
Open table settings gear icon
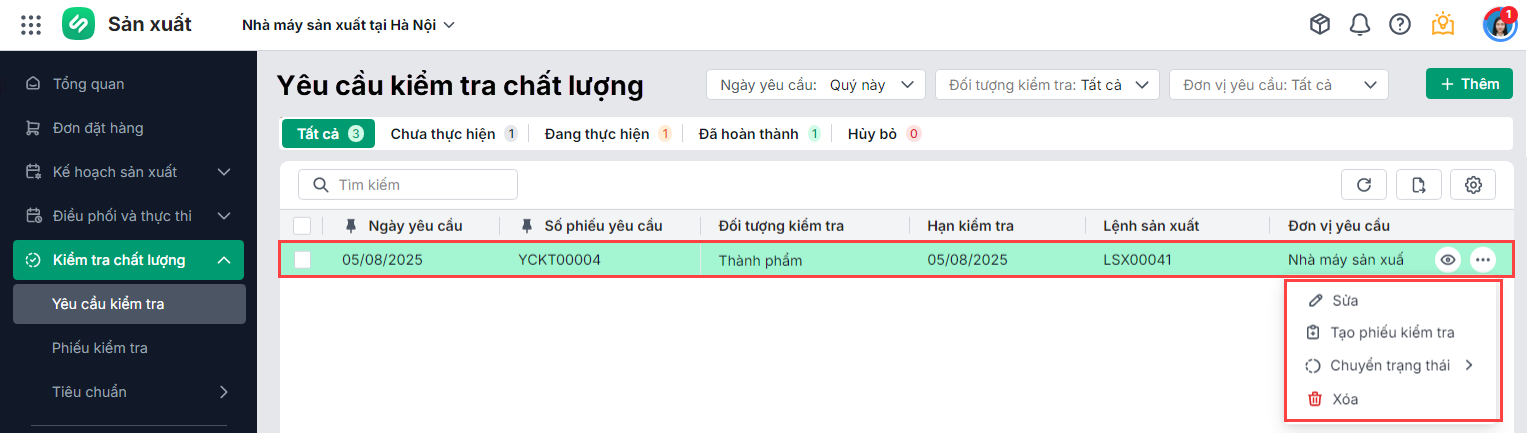click(1472, 185)
